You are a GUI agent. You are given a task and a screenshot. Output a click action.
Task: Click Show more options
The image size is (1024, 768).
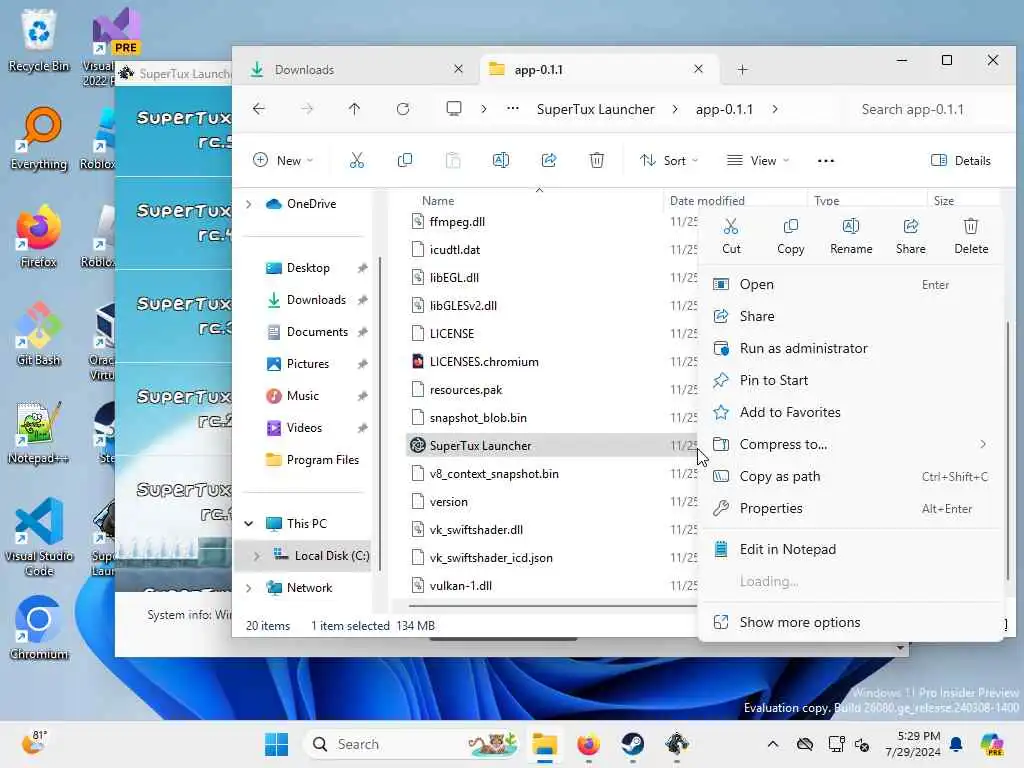click(851, 622)
